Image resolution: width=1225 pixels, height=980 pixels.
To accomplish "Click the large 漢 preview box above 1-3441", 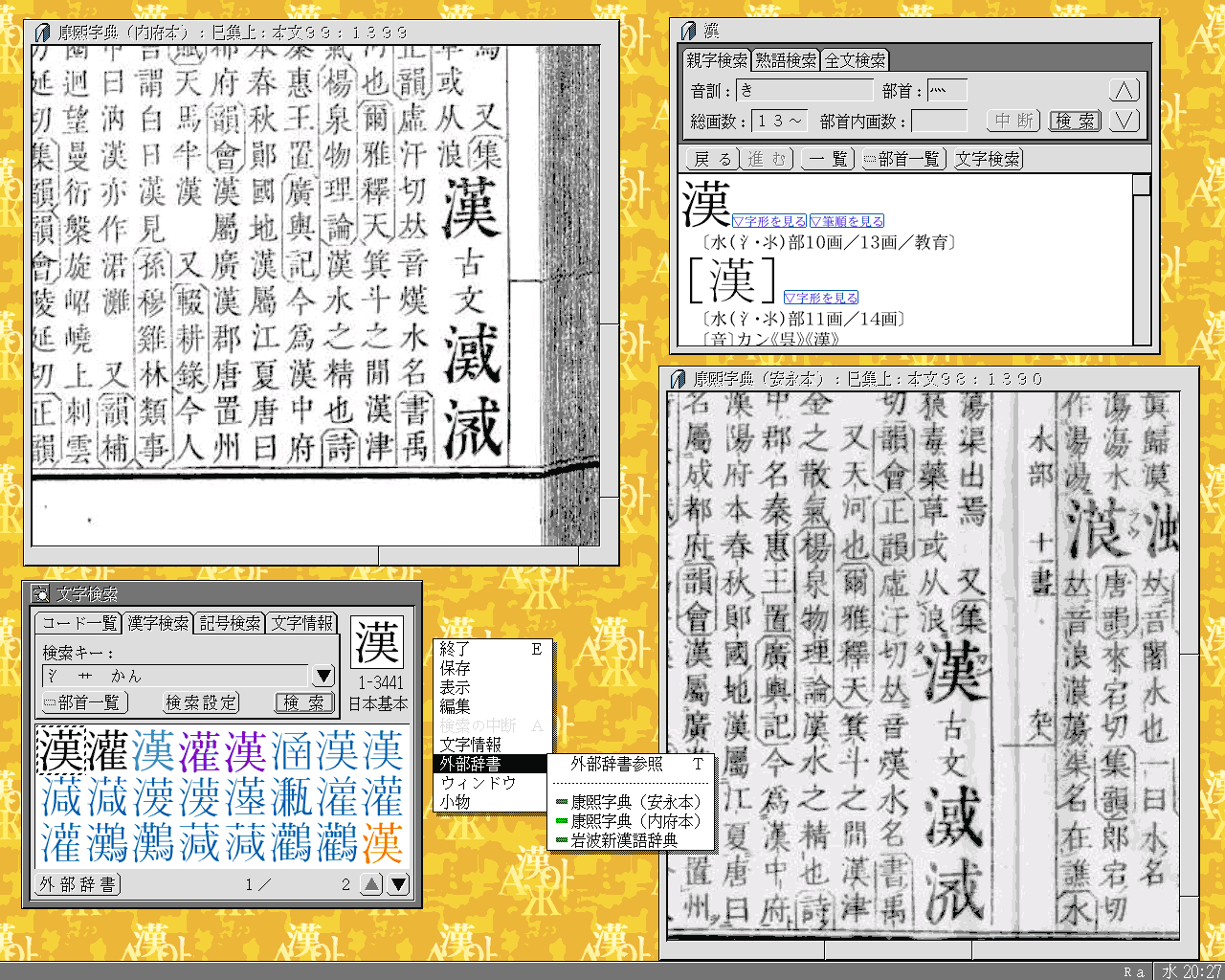I will (377, 641).
